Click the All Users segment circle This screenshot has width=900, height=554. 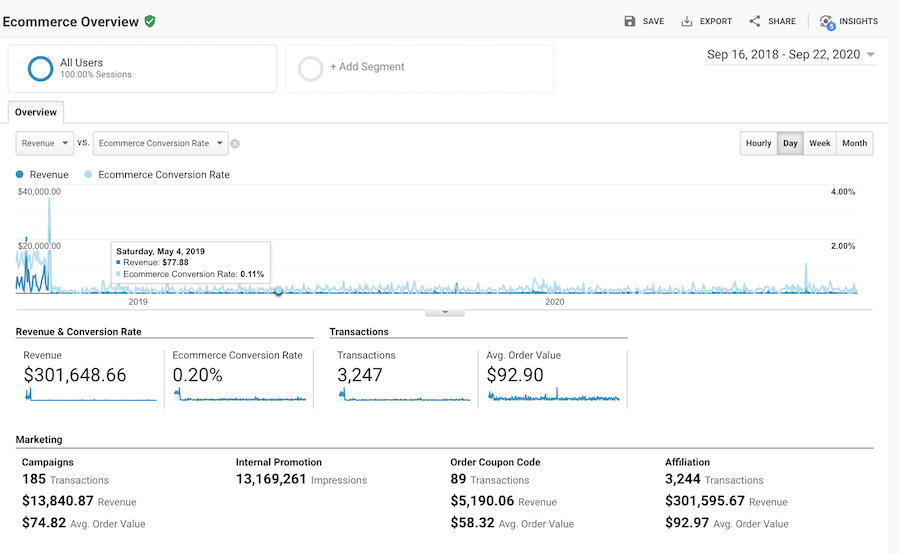coord(40,68)
